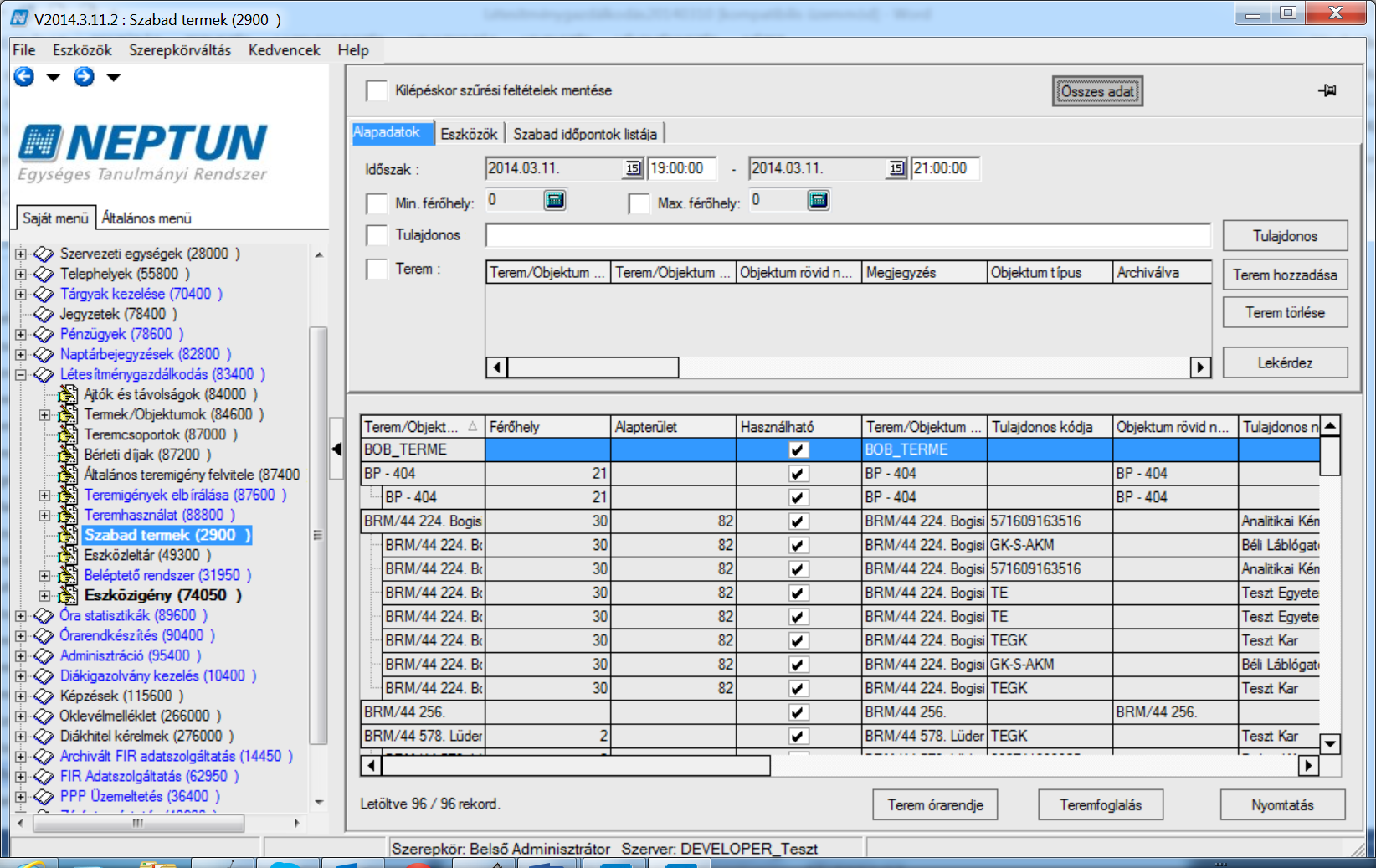This screenshot has width=1376, height=868.
Task: Click the NEPTUN logo
Action: 143,152
